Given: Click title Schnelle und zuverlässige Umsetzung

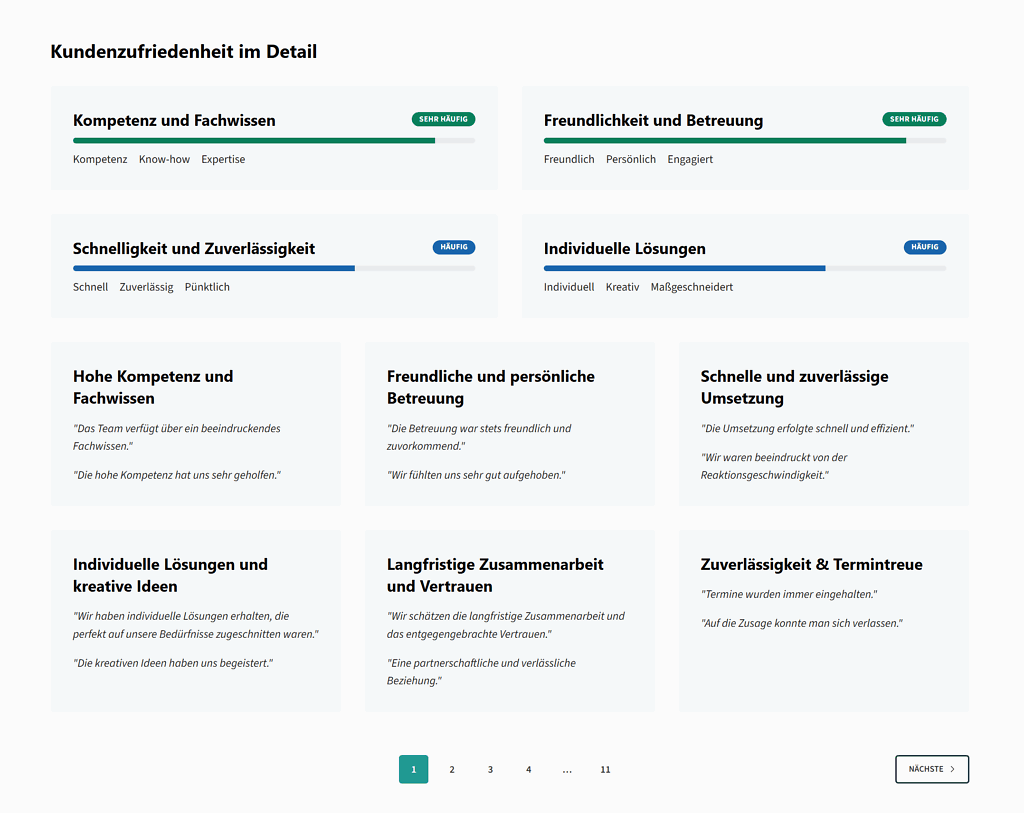Looking at the screenshot, I should (x=795, y=387).
